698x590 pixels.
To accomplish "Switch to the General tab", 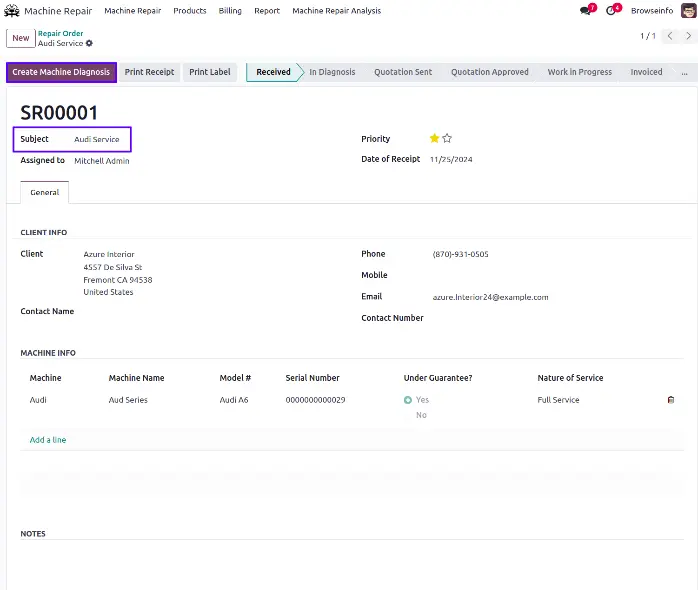I will tap(44, 192).
